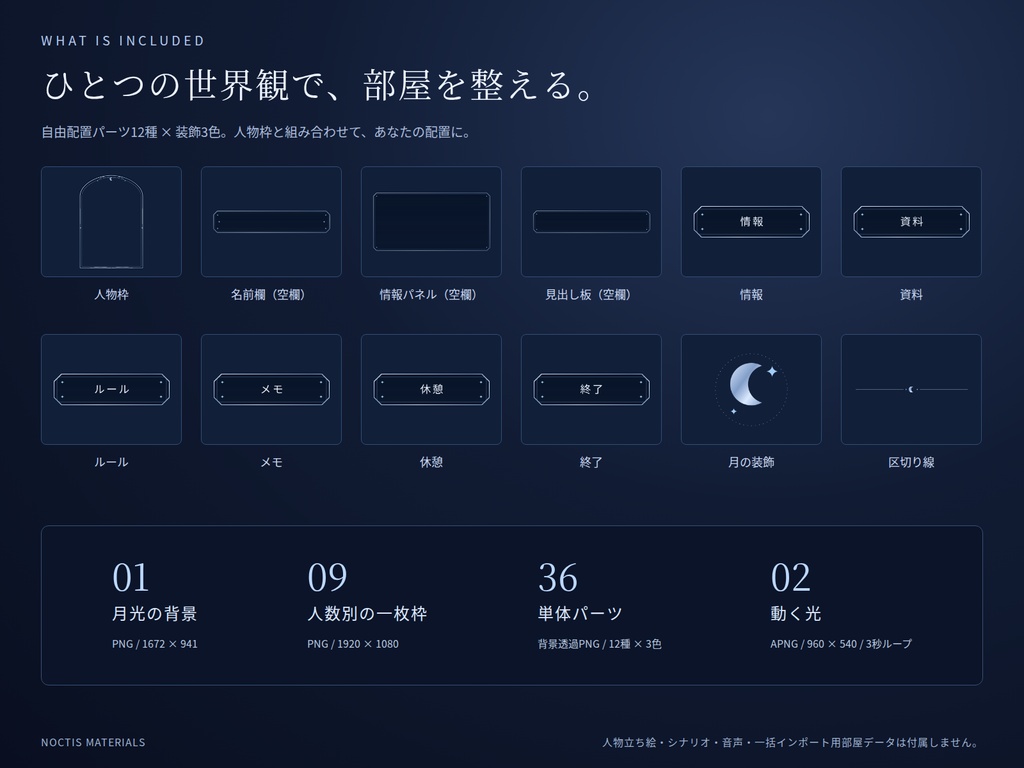Select the 資料 plate card

pos(911,221)
